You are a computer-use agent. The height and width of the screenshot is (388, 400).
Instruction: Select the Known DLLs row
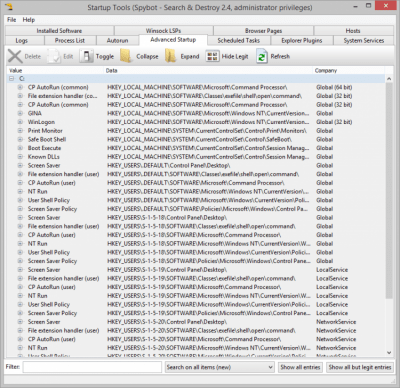point(196,157)
